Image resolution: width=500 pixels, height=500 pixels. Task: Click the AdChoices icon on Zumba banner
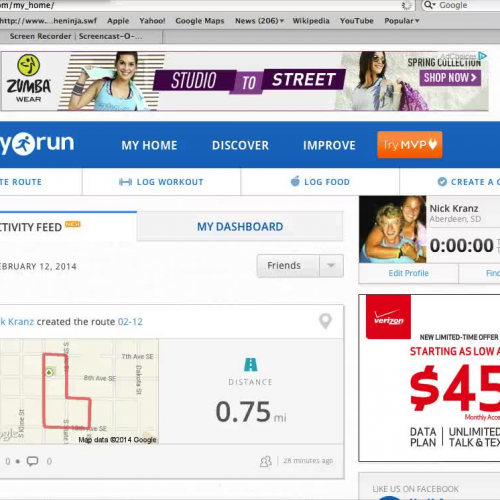pyautogui.click(x=482, y=56)
